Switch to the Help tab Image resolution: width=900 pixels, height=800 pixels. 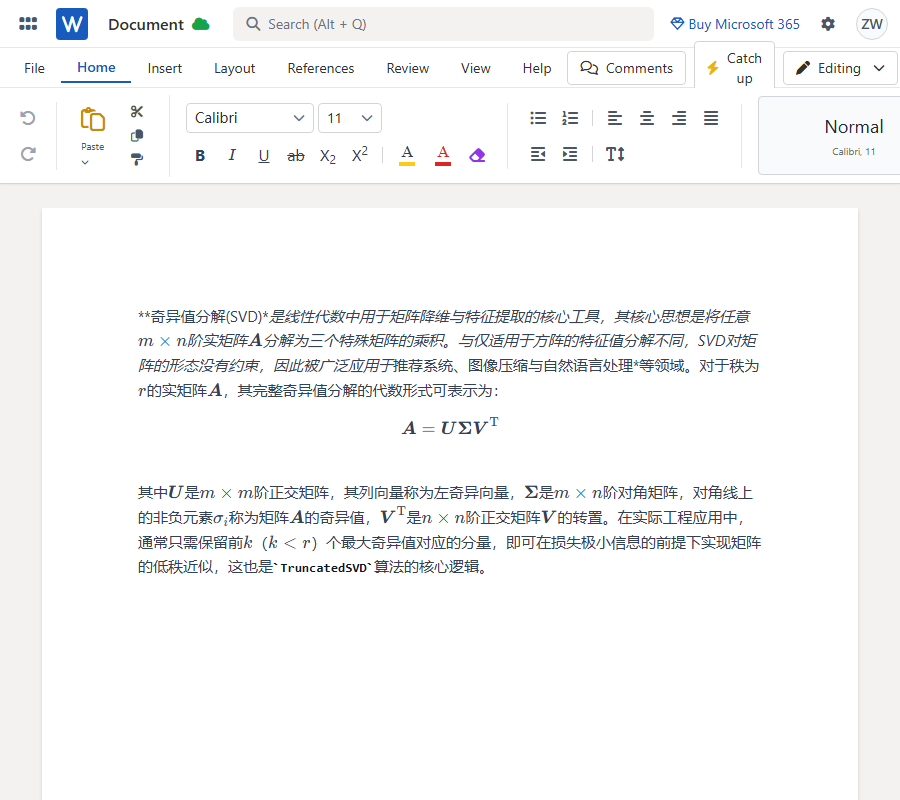pyautogui.click(x=537, y=68)
